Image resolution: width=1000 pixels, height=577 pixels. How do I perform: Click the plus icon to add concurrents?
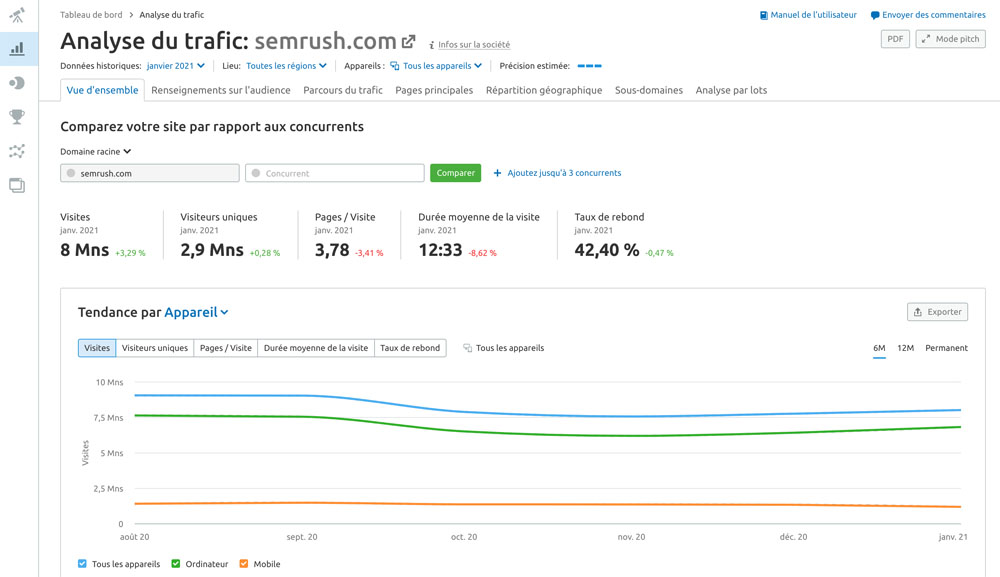497,173
